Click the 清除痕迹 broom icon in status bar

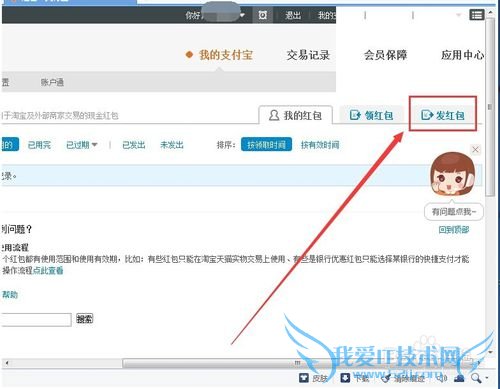coord(386,378)
